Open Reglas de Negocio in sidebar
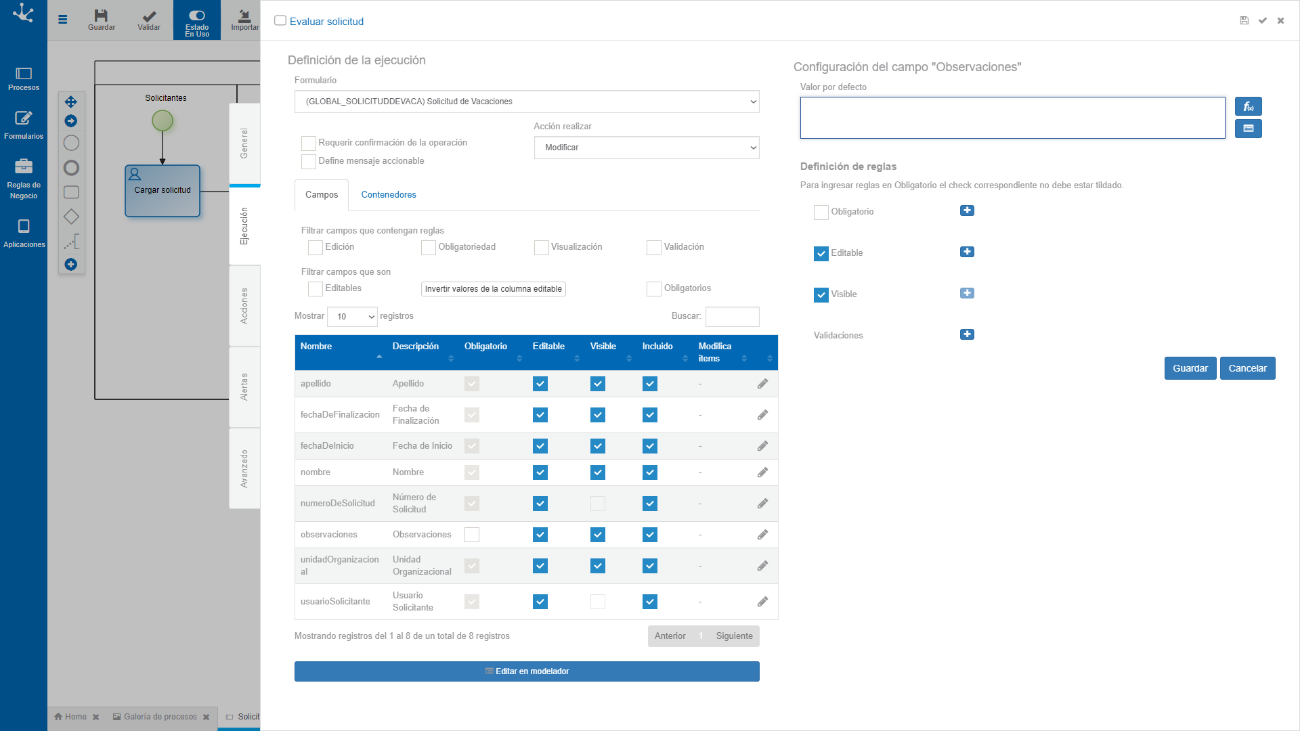The height and width of the screenshot is (731, 1300). click(23, 179)
